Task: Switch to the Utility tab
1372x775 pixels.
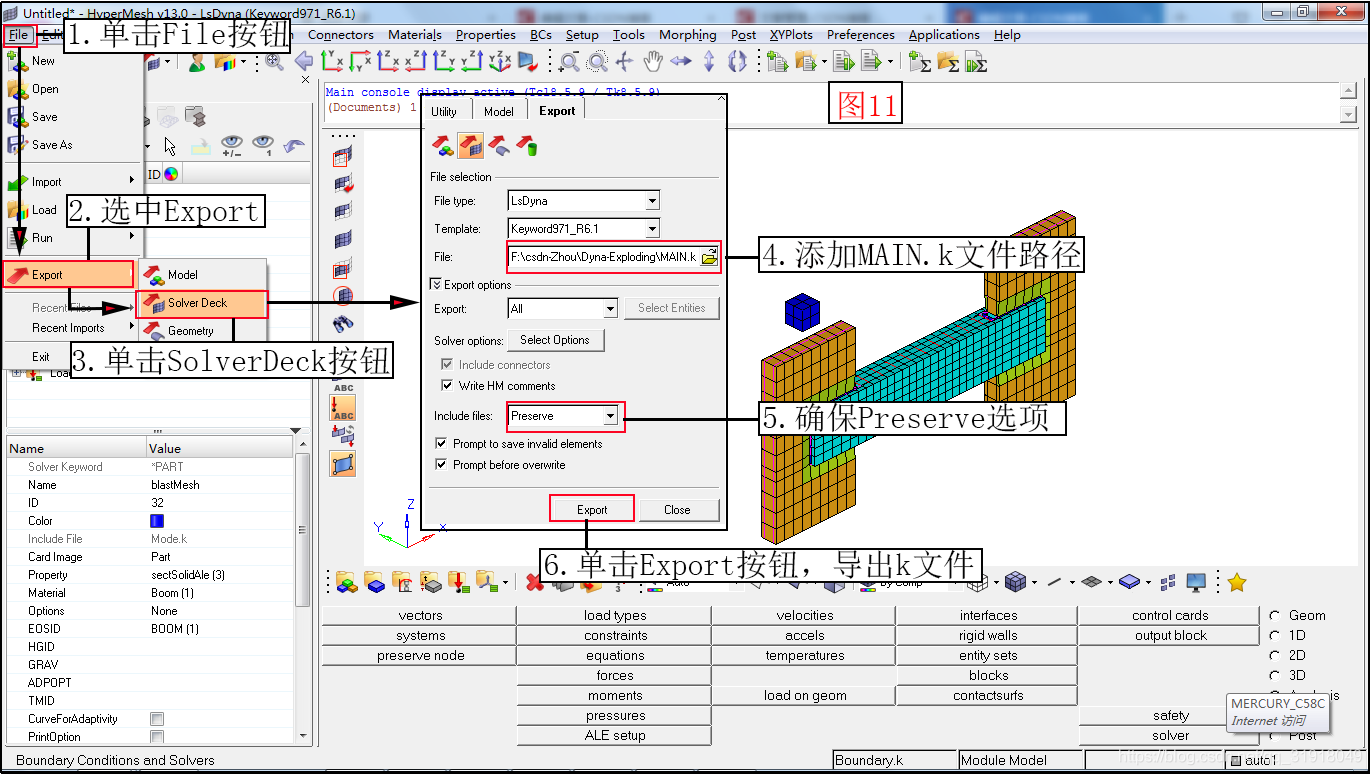Action: [444, 112]
